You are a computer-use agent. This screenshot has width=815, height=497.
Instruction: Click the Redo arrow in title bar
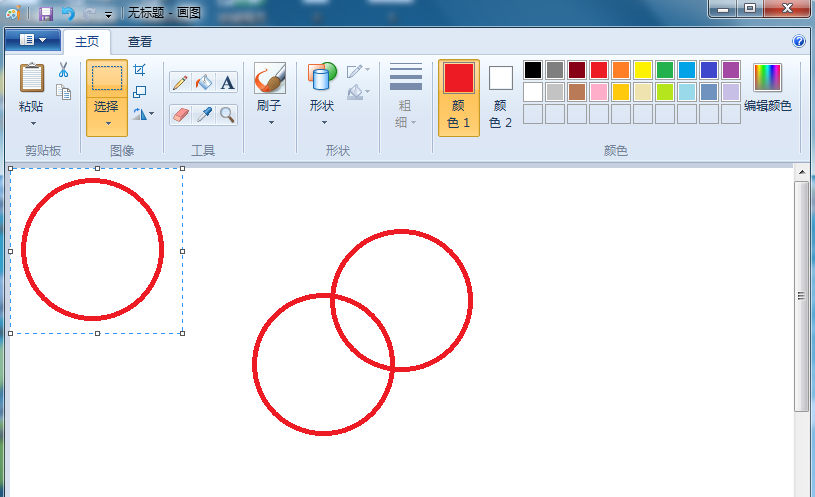pos(89,13)
